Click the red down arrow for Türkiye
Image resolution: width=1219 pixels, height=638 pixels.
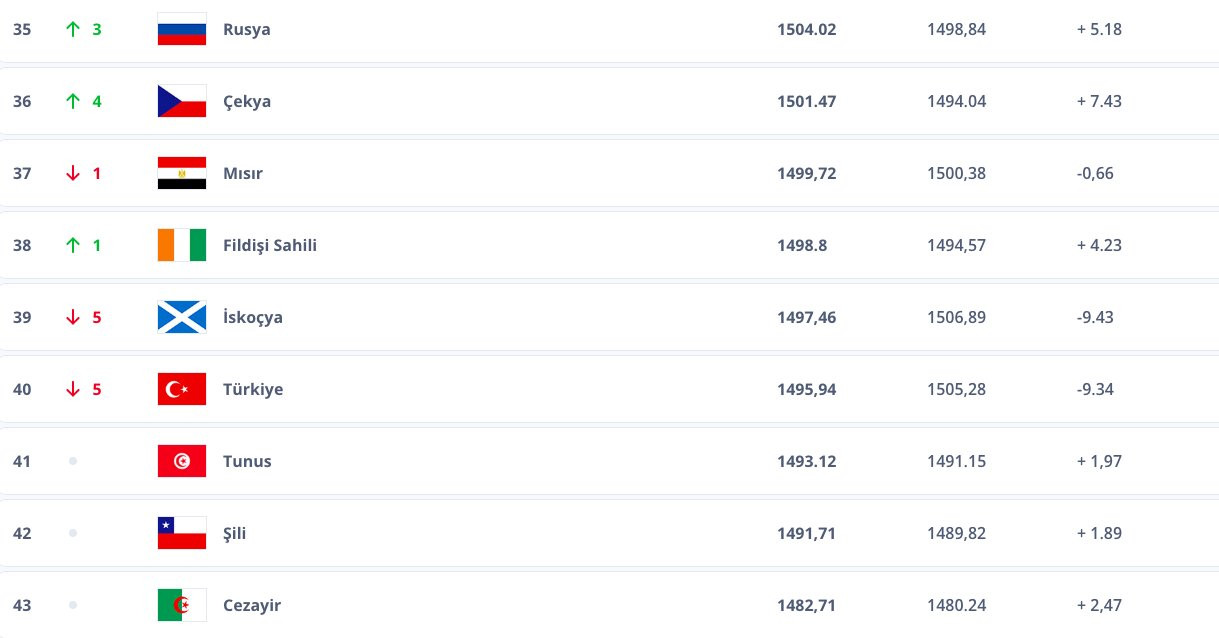[72, 389]
